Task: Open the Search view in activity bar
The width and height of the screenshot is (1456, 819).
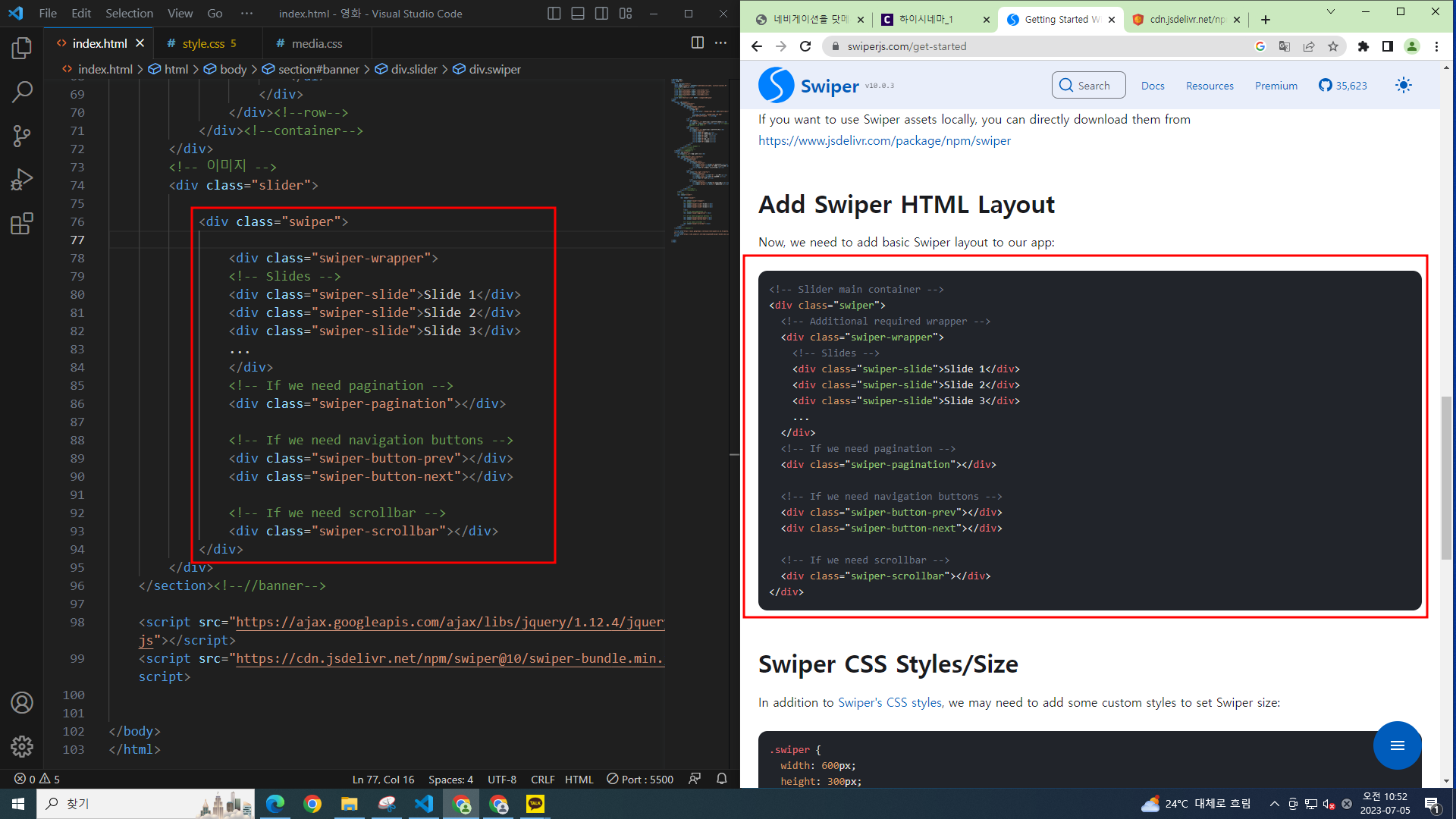Action: (x=22, y=92)
